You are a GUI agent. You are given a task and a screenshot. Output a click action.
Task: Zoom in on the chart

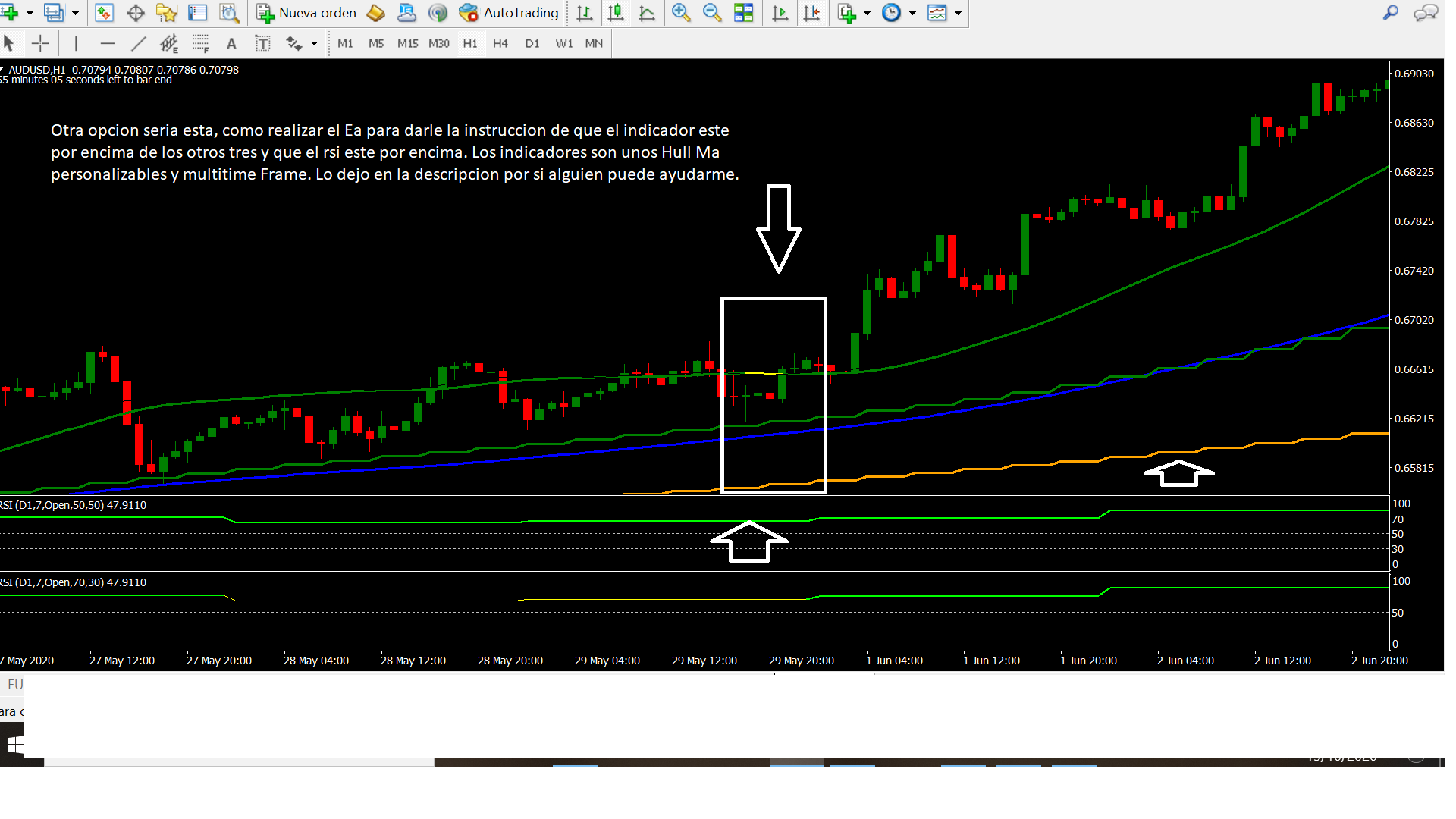pyautogui.click(x=681, y=13)
